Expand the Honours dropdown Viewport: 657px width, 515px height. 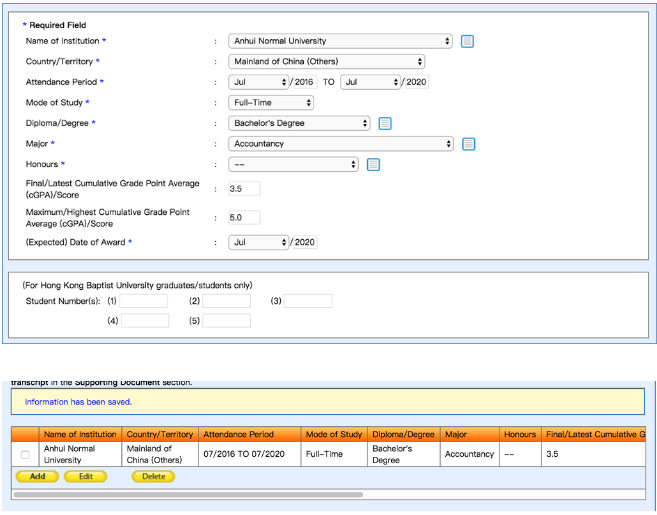293,165
